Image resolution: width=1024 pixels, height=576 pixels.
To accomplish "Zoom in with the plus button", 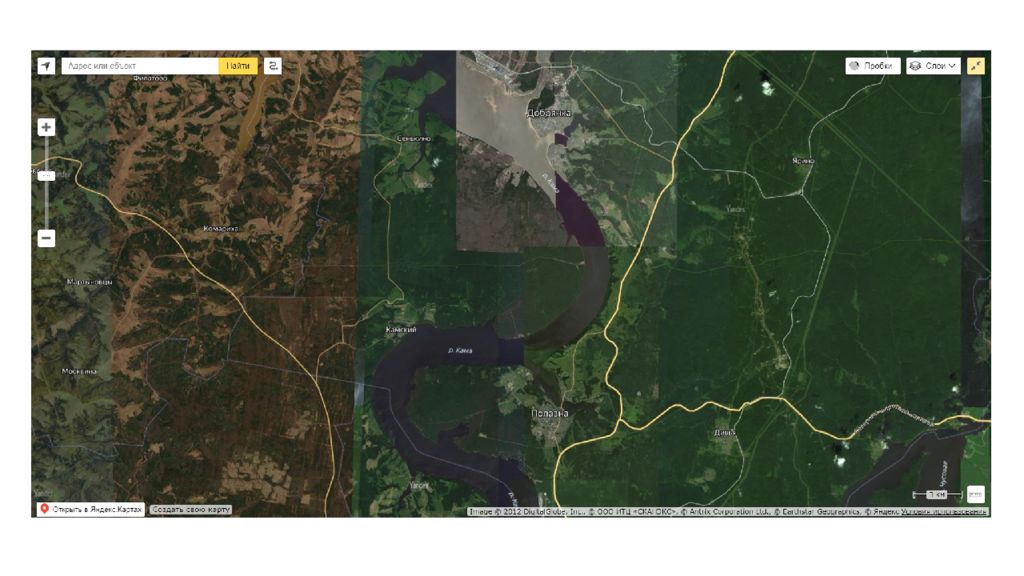I will pyautogui.click(x=46, y=127).
